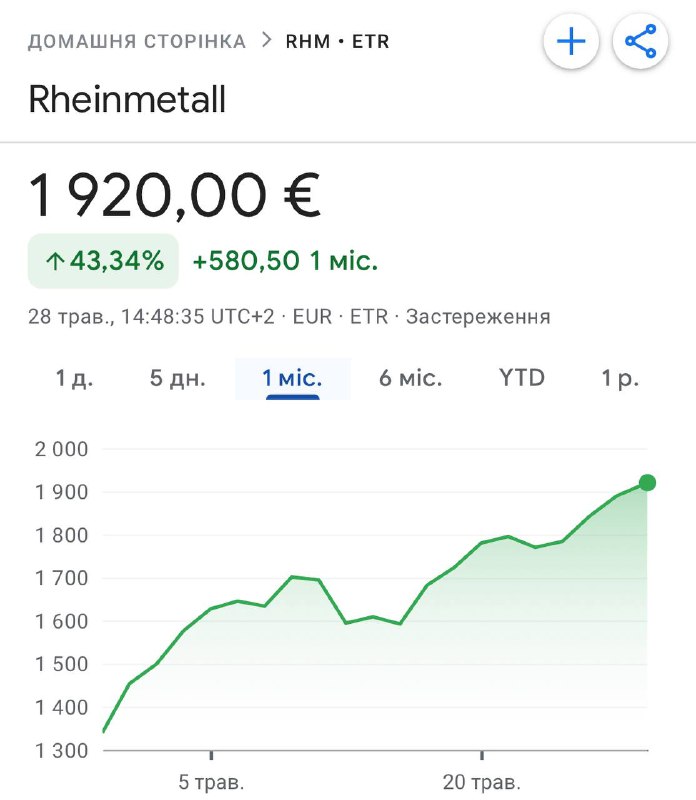Viewport: 696px width, 800px height.
Task: Select the 1 міс. range tab
Action: (292, 379)
